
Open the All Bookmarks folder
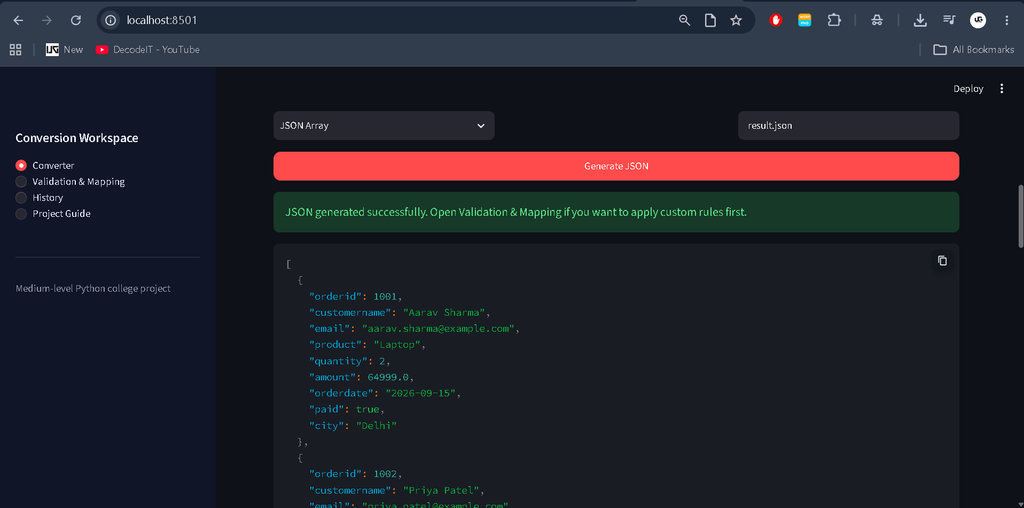[974, 50]
